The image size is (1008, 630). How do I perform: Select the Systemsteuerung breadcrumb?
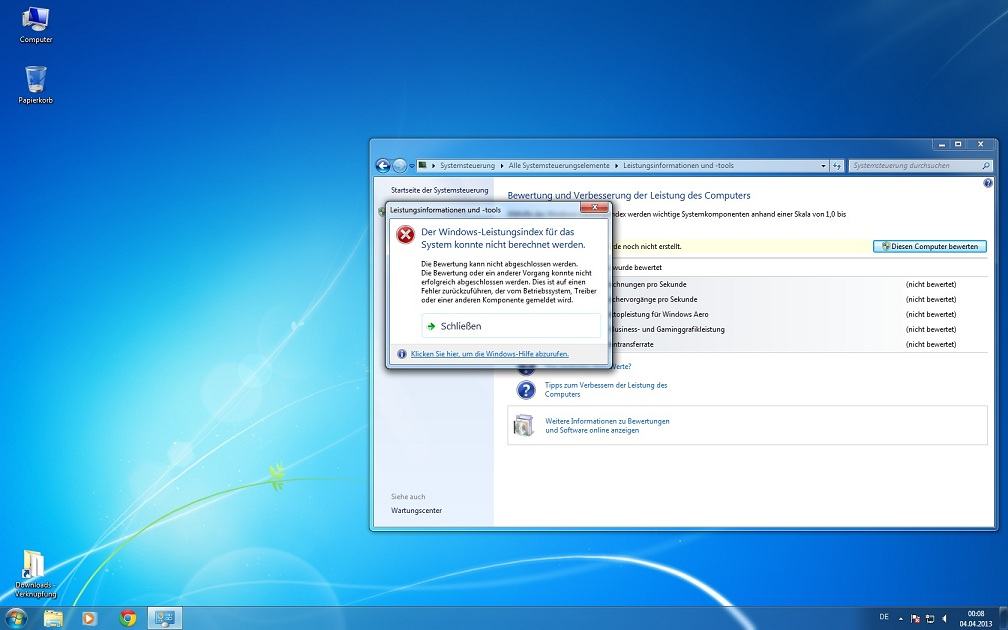click(467, 166)
